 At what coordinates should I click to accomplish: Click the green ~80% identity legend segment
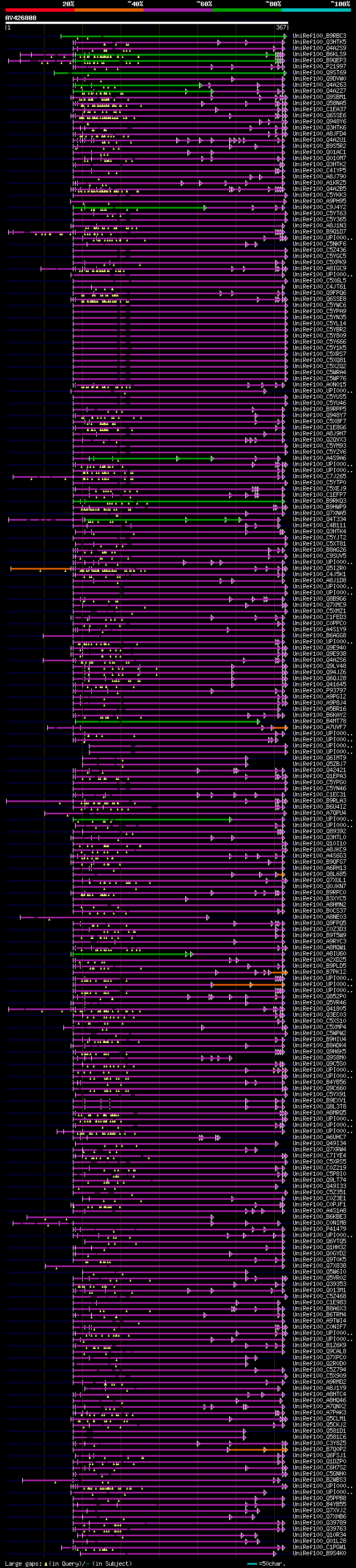click(247, 10)
